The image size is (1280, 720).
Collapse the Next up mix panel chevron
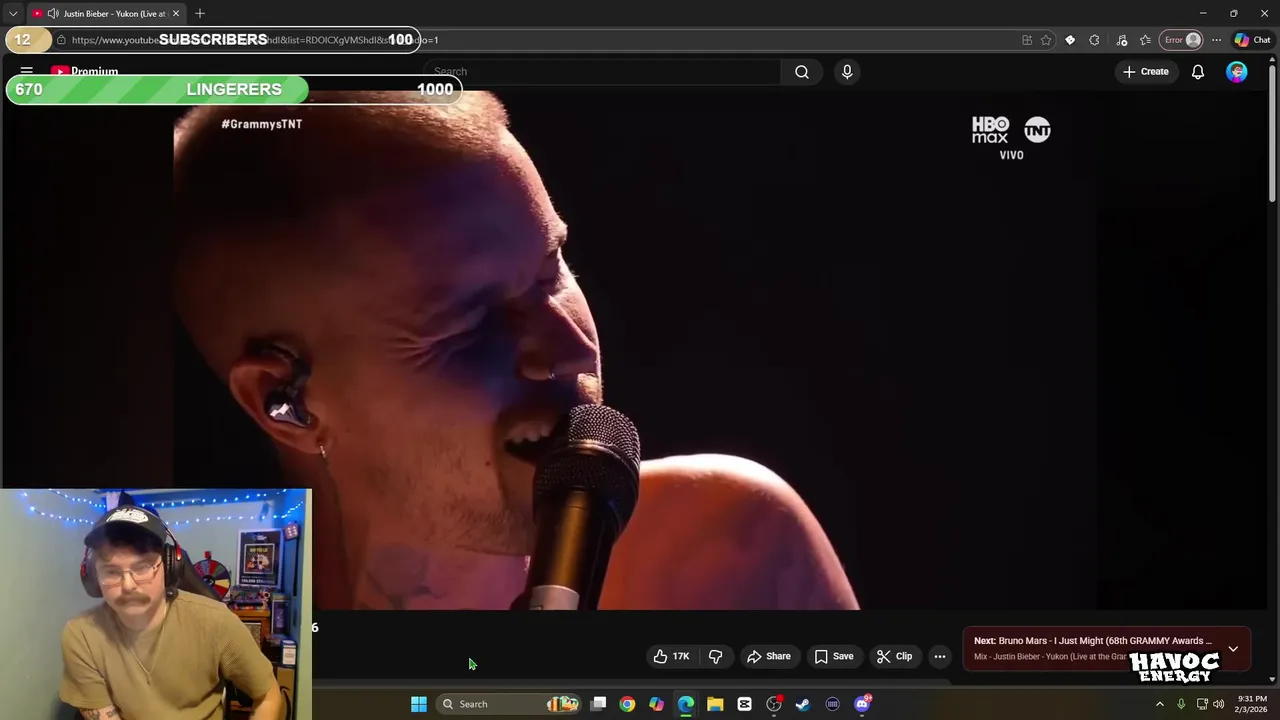[x=1233, y=648]
